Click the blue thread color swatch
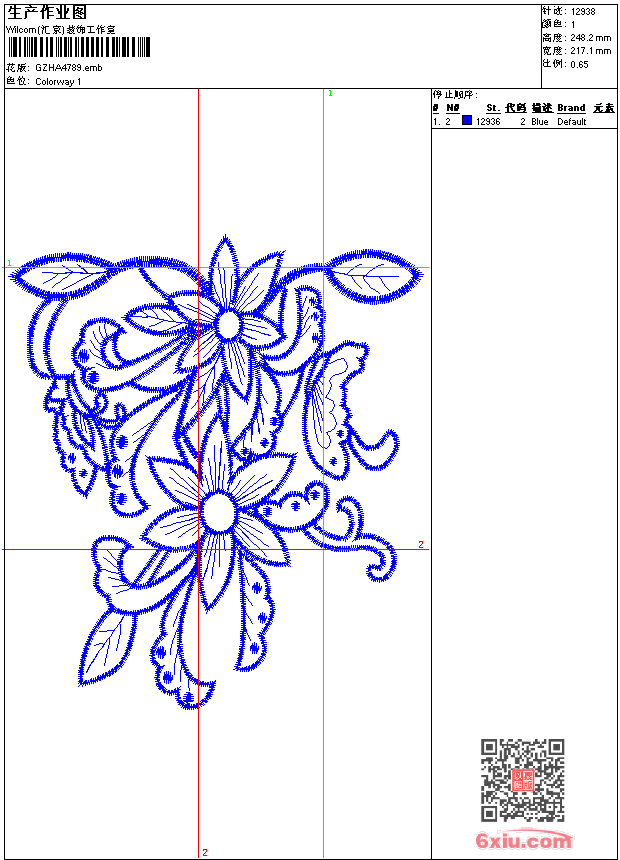The width and height of the screenshot is (620, 860). 467,121
